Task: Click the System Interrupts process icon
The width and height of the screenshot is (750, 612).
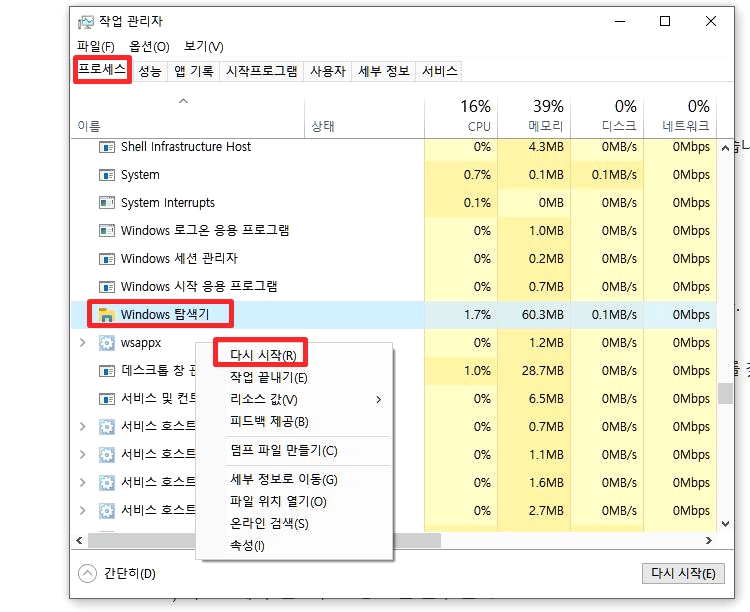Action: tap(106, 203)
